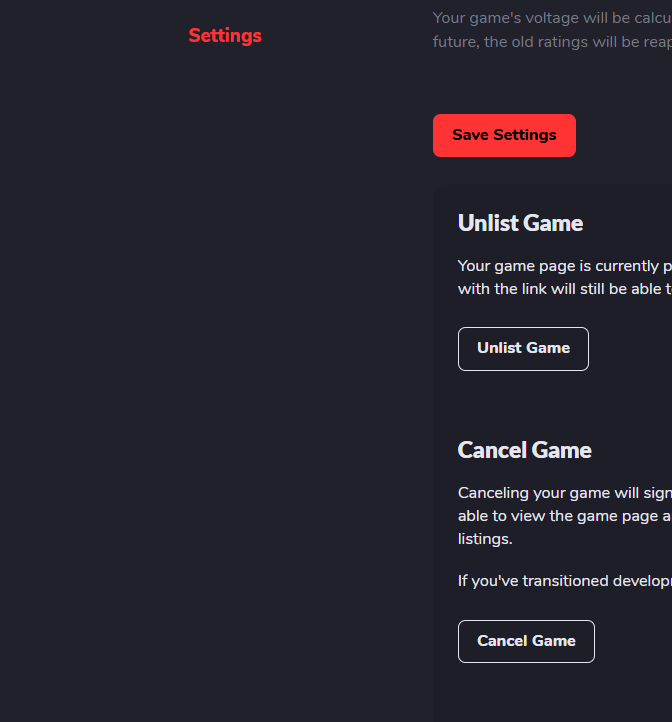672x722 pixels.
Task: Click the word 'listings.' in Cancel section
Action: tap(485, 539)
